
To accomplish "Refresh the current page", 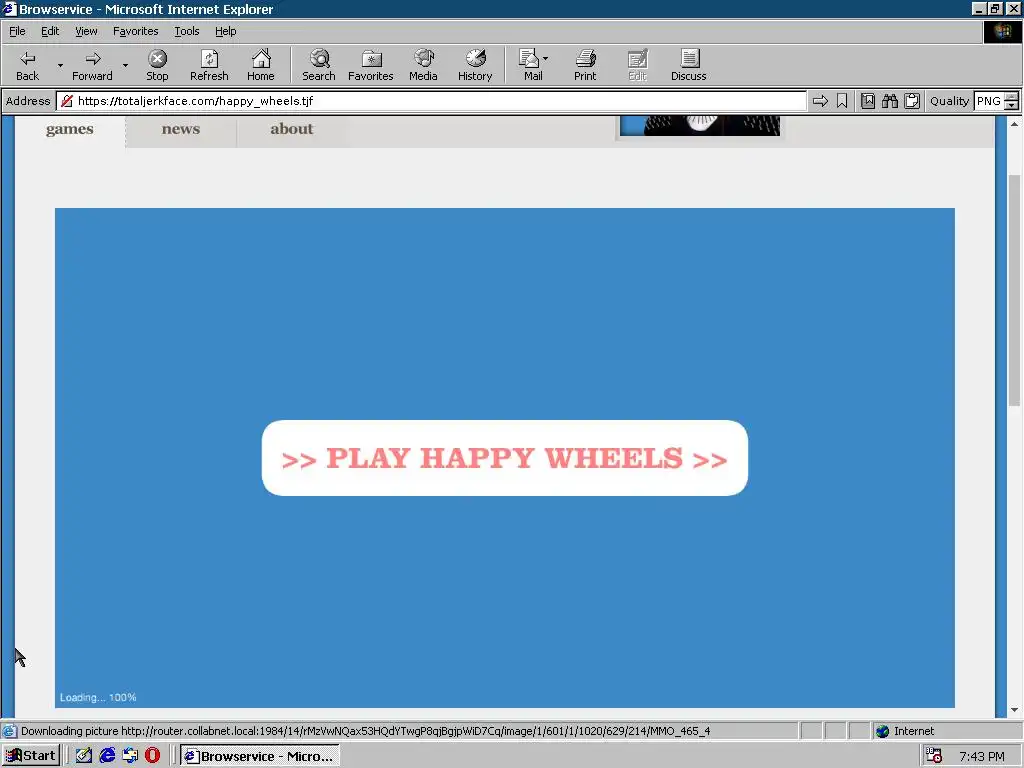I will [209, 65].
